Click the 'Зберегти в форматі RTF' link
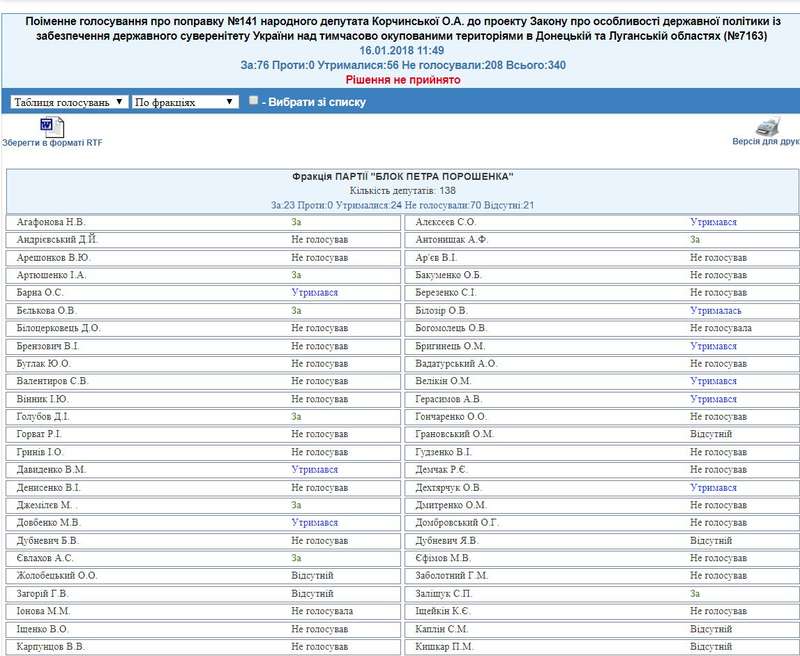Image resolution: width=800 pixels, height=656 pixels. (52, 143)
